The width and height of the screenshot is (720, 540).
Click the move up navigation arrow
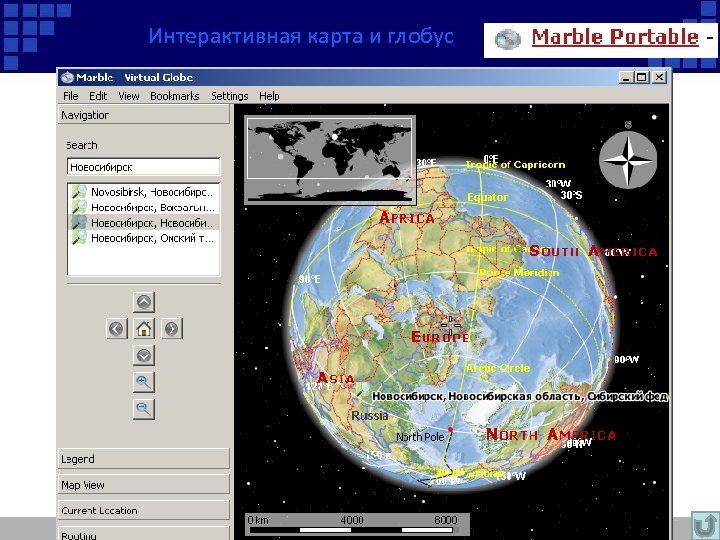pos(144,302)
